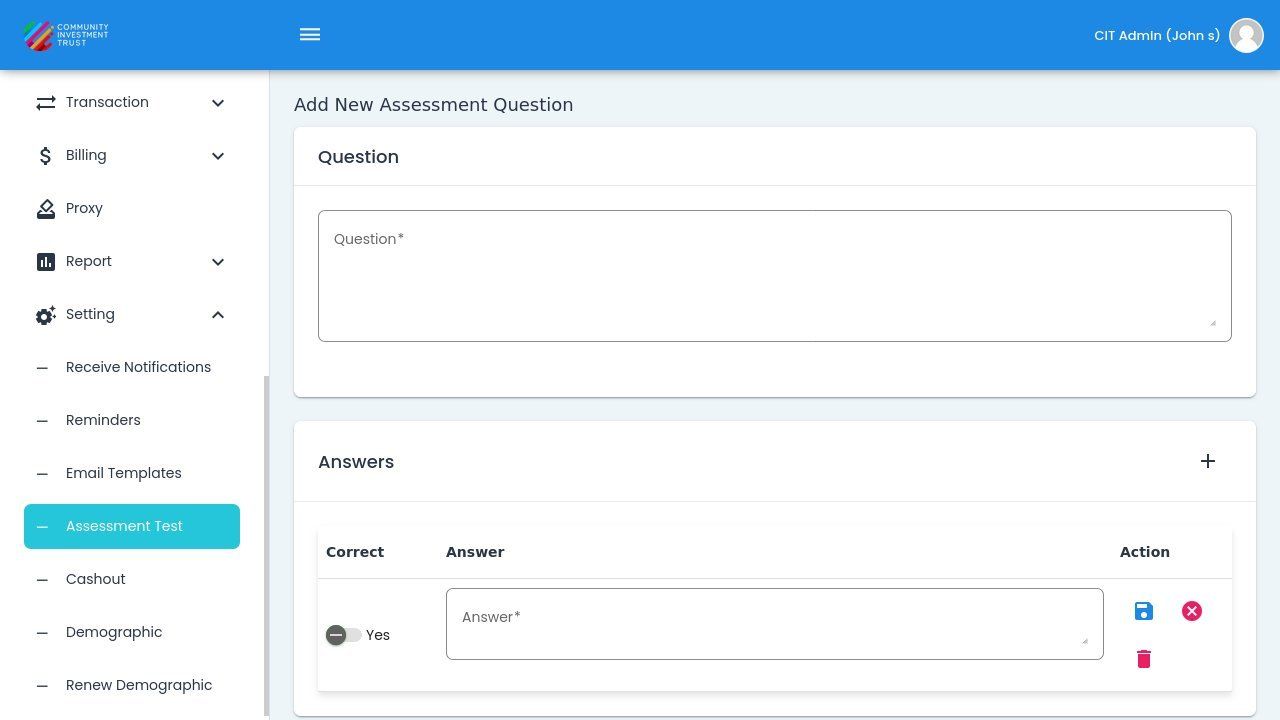The image size is (1280, 720).
Task: Click the user avatar icon
Action: [x=1246, y=35]
